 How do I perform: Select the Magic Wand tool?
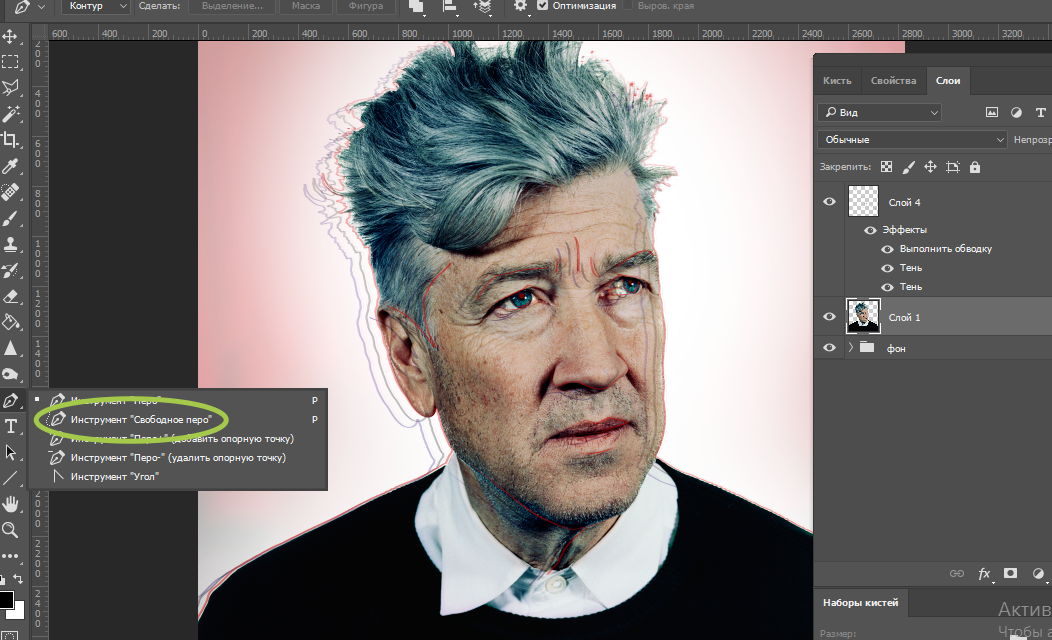(10, 114)
